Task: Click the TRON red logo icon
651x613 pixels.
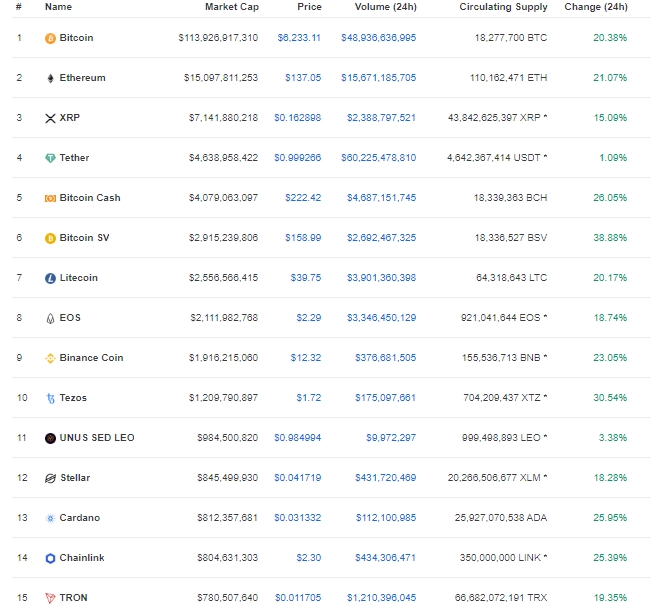Action: [50, 598]
